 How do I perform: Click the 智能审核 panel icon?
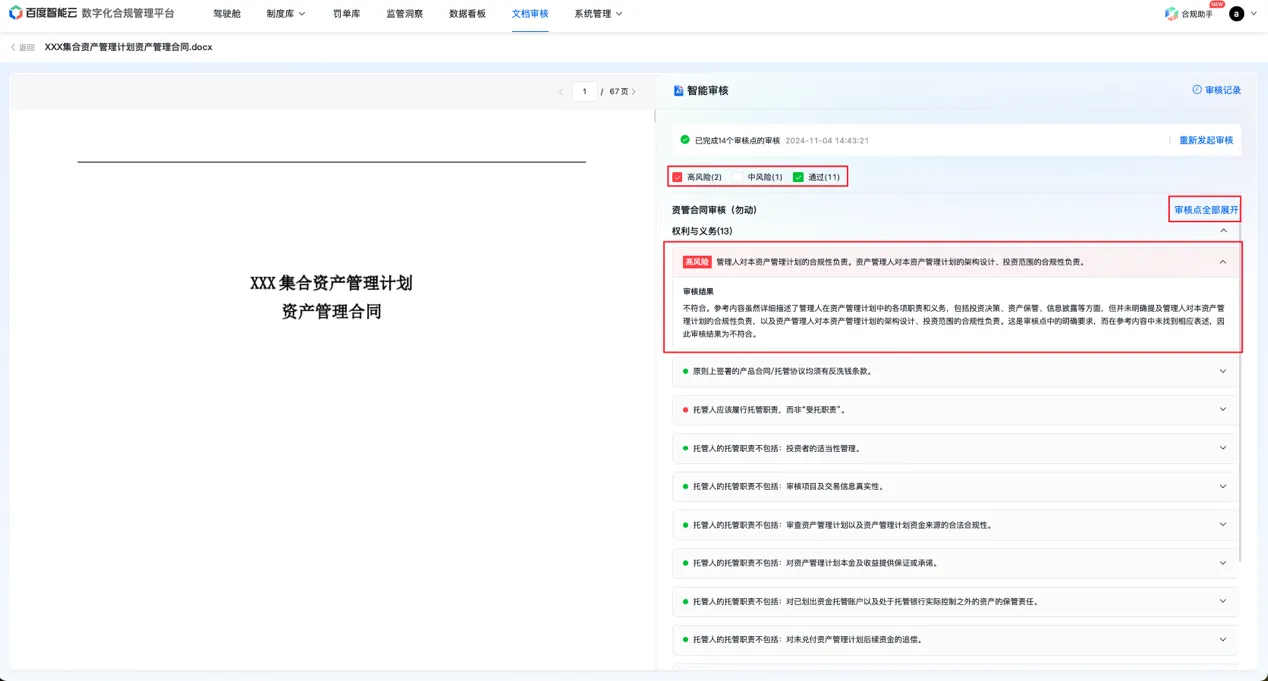tap(678, 90)
